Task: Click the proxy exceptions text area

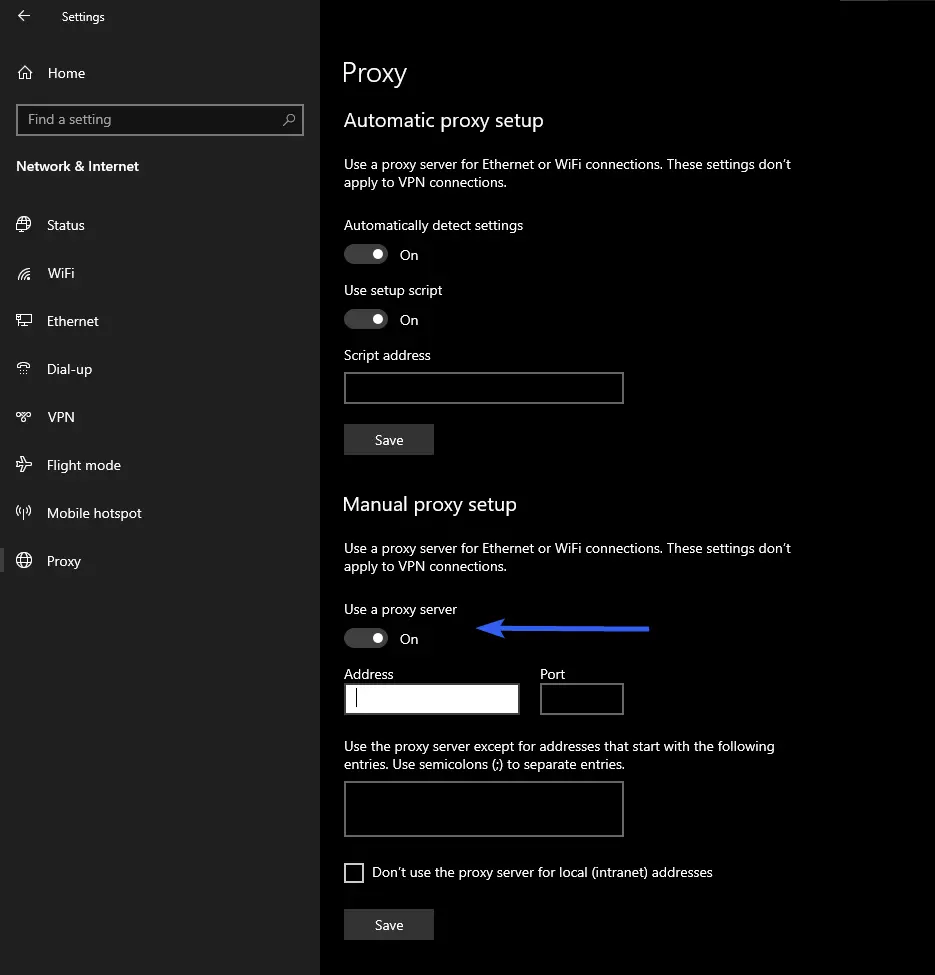Action: point(483,809)
